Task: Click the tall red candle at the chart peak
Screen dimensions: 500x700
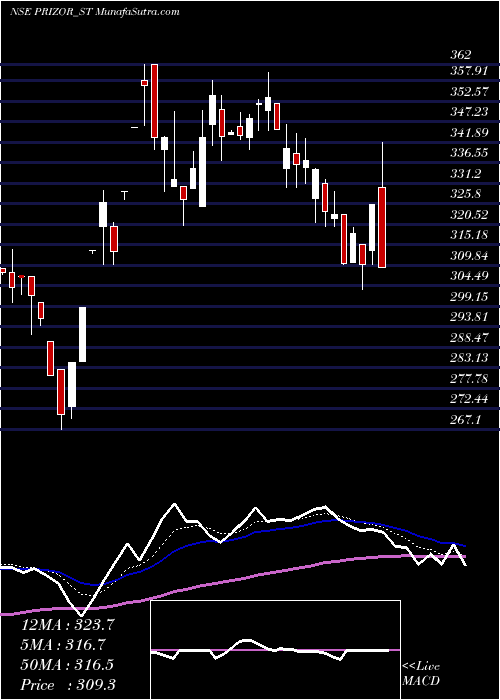Action: click(x=154, y=101)
